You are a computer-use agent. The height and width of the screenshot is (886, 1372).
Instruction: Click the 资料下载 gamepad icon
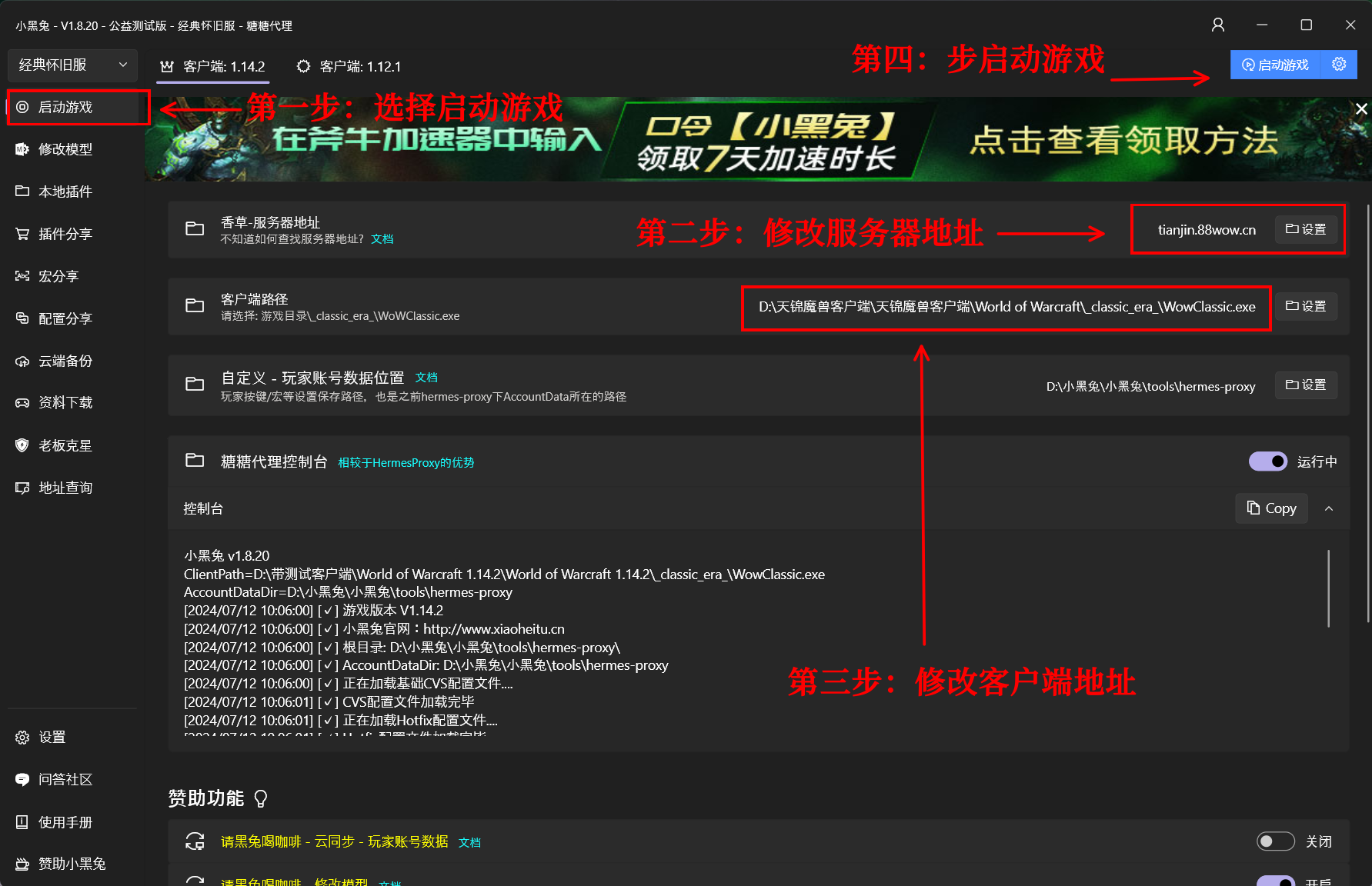pos(22,403)
